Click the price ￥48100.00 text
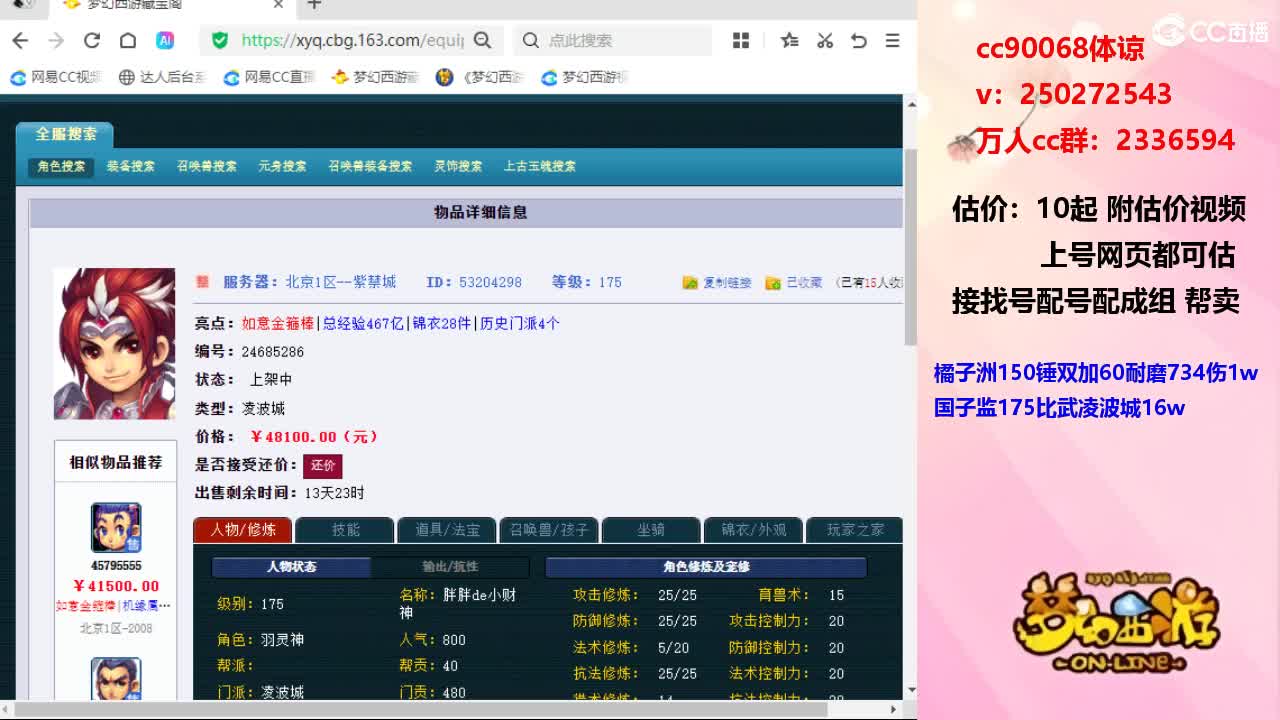The image size is (1280, 720). click(314, 437)
